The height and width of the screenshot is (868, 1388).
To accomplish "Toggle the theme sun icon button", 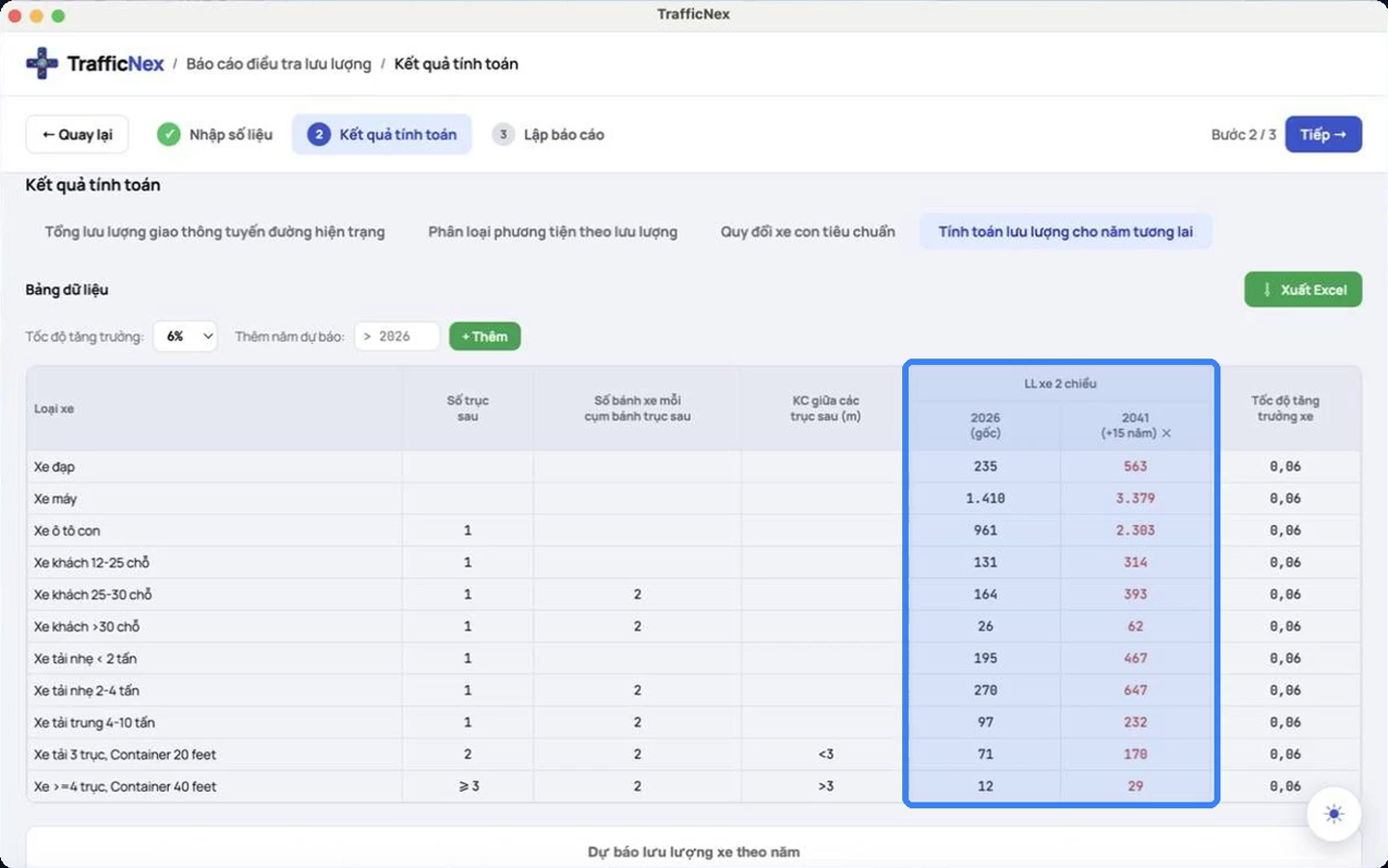I will [1334, 814].
